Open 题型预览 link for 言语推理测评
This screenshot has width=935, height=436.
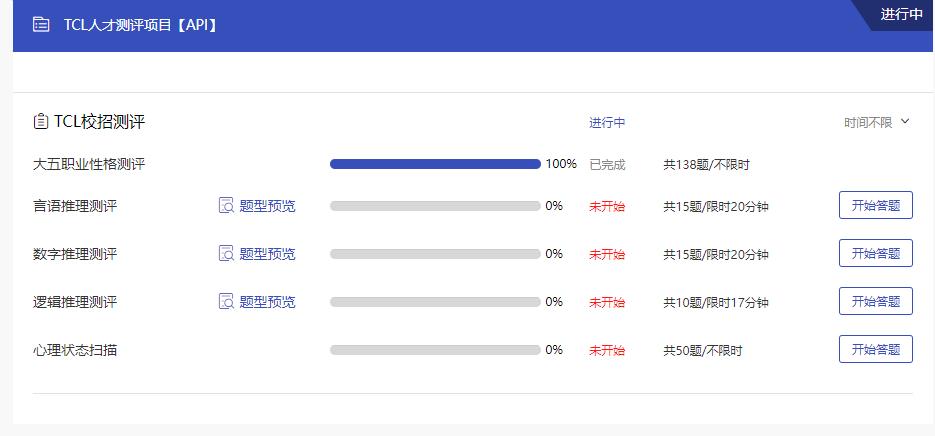267,206
